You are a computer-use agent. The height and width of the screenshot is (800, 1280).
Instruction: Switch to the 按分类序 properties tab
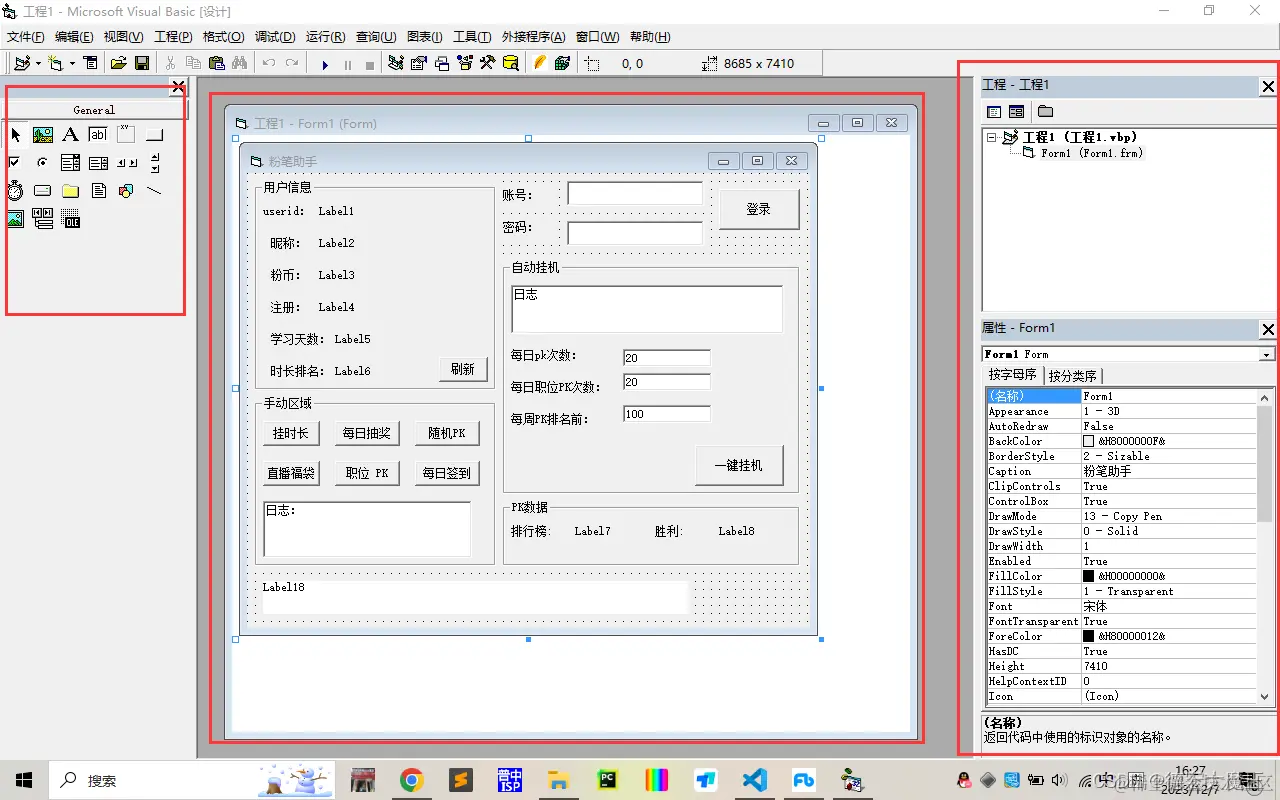point(1072,376)
